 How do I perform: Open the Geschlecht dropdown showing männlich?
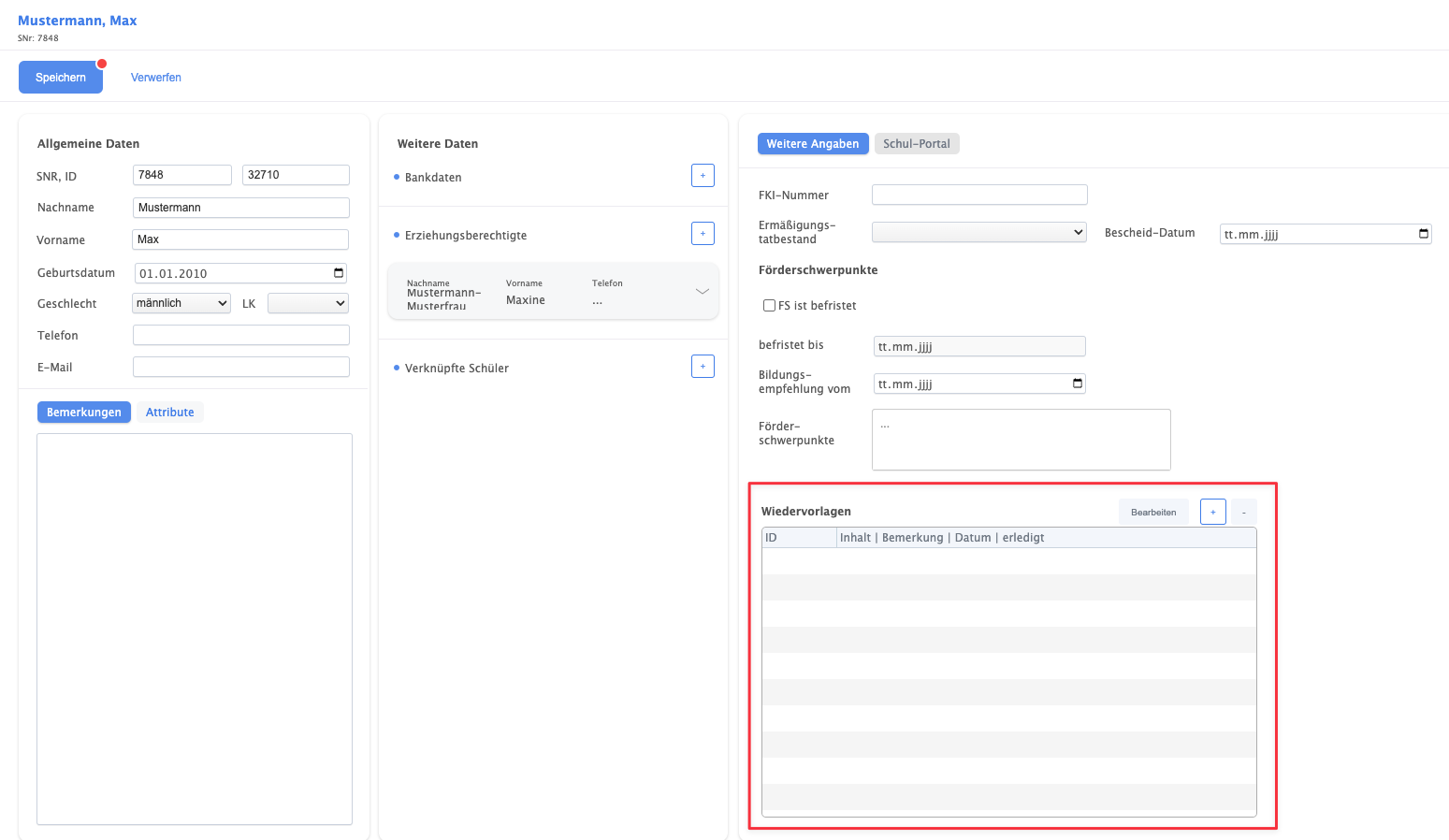coord(181,303)
